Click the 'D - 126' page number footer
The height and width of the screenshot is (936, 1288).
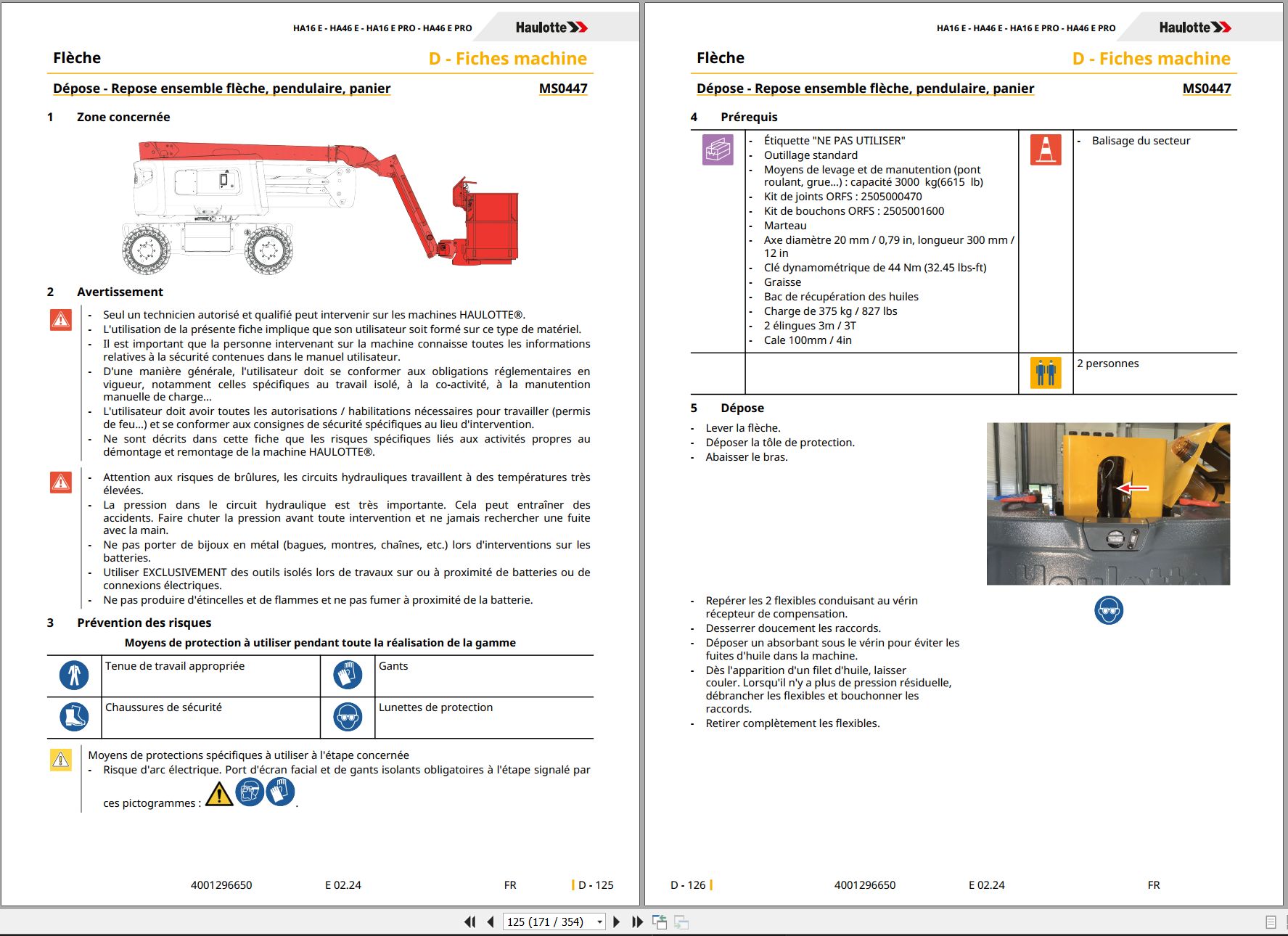click(x=688, y=885)
